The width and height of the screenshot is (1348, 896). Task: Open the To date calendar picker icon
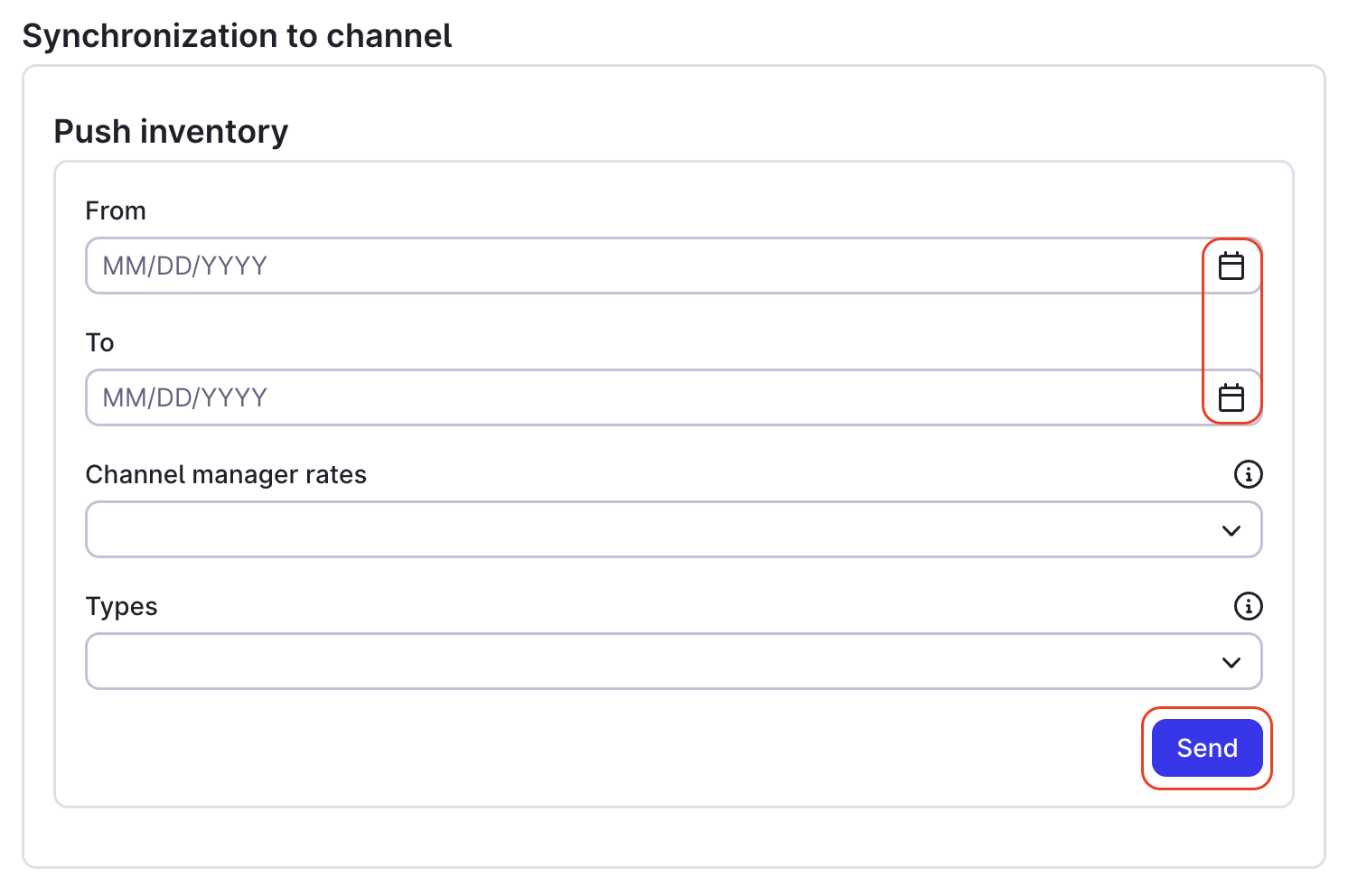click(x=1231, y=397)
